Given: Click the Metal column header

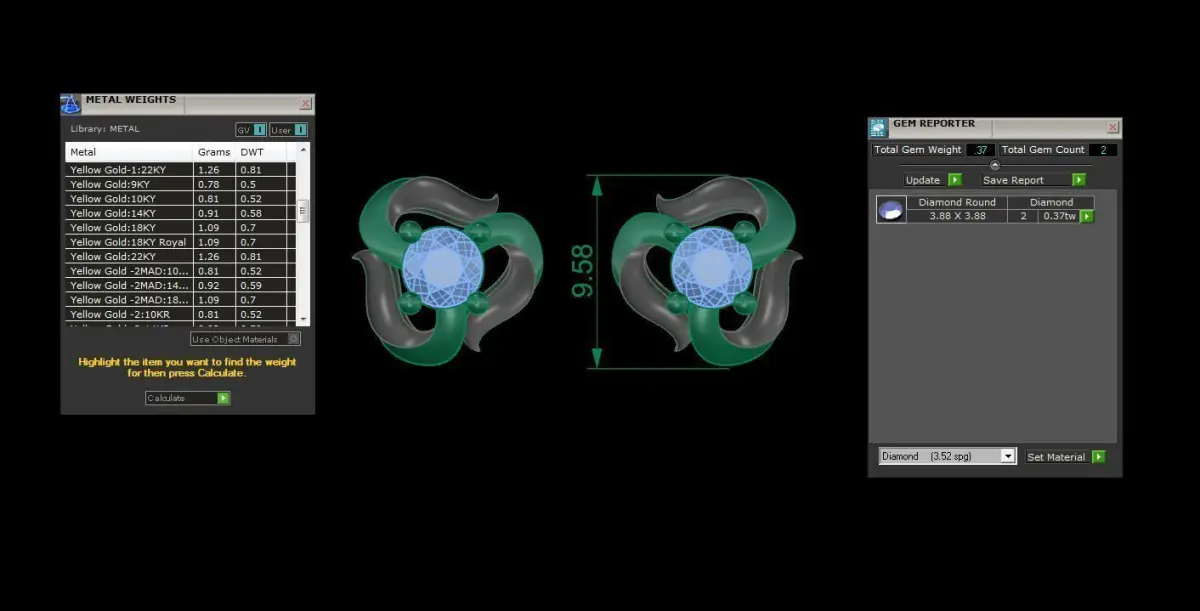Looking at the screenshot, I should click(x=129, y=152).
